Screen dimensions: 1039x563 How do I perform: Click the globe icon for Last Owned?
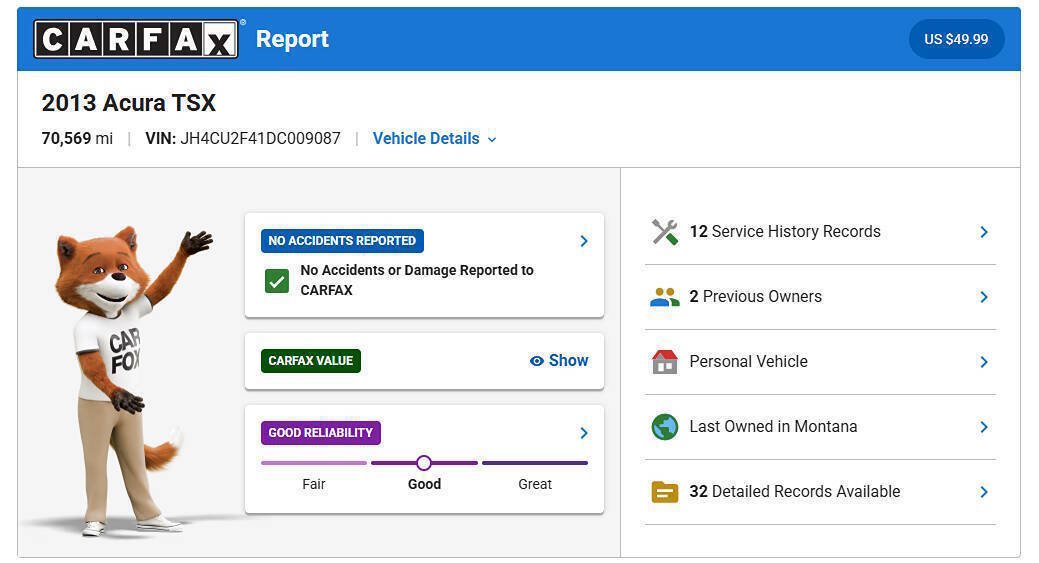[x=665, y=427]
